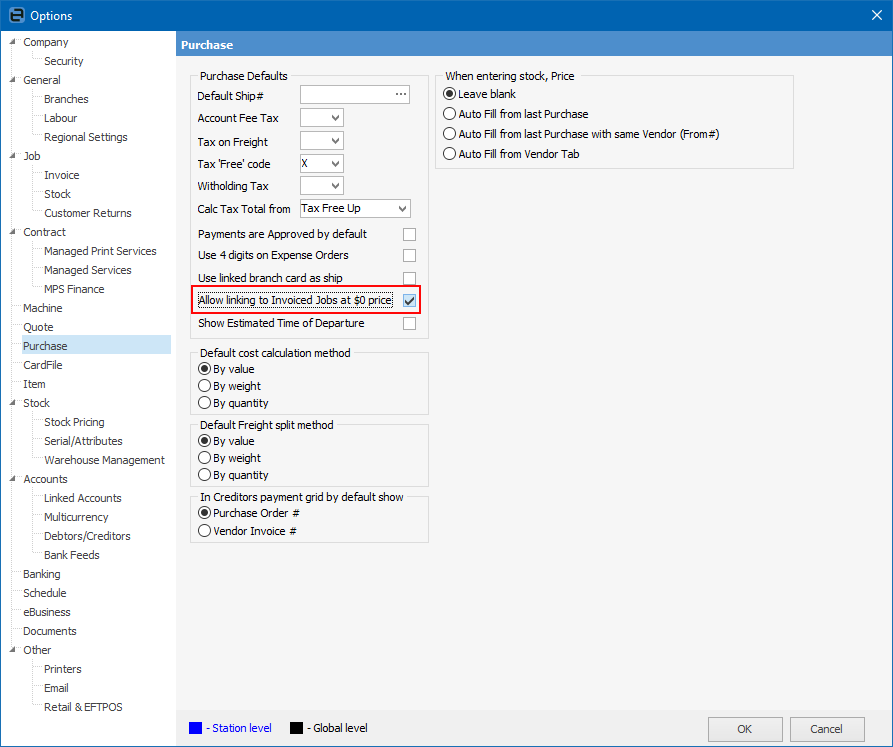Viewport: 893px width, 747px height.
Task: Open the Calc Tax Total from dropdown
Action: tap(401, 209)
